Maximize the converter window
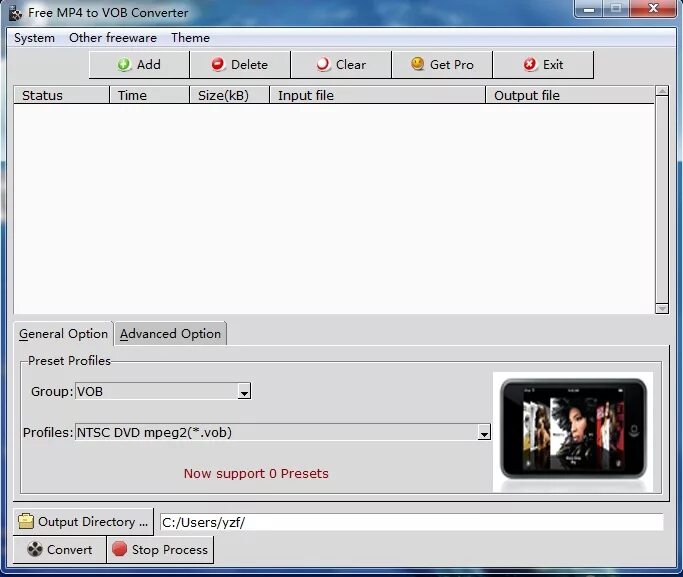Image resolution: width=683 pixels, height=577 pixels. [x=616, y=9]
